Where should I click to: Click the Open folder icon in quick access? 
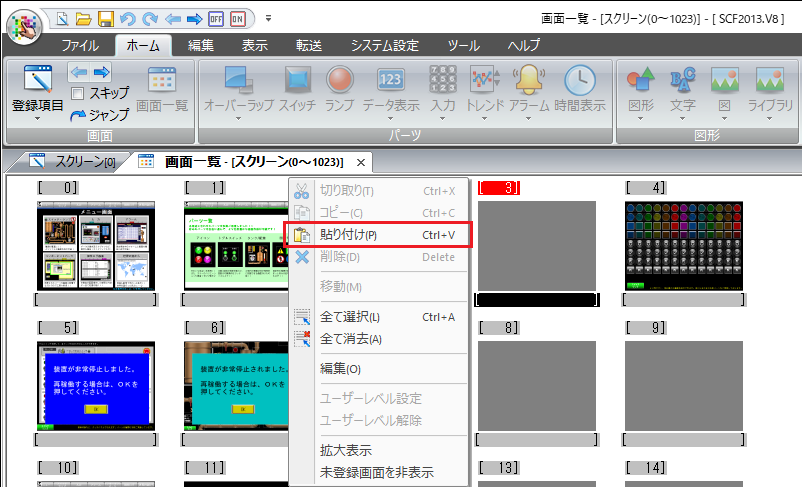(84, 18)
